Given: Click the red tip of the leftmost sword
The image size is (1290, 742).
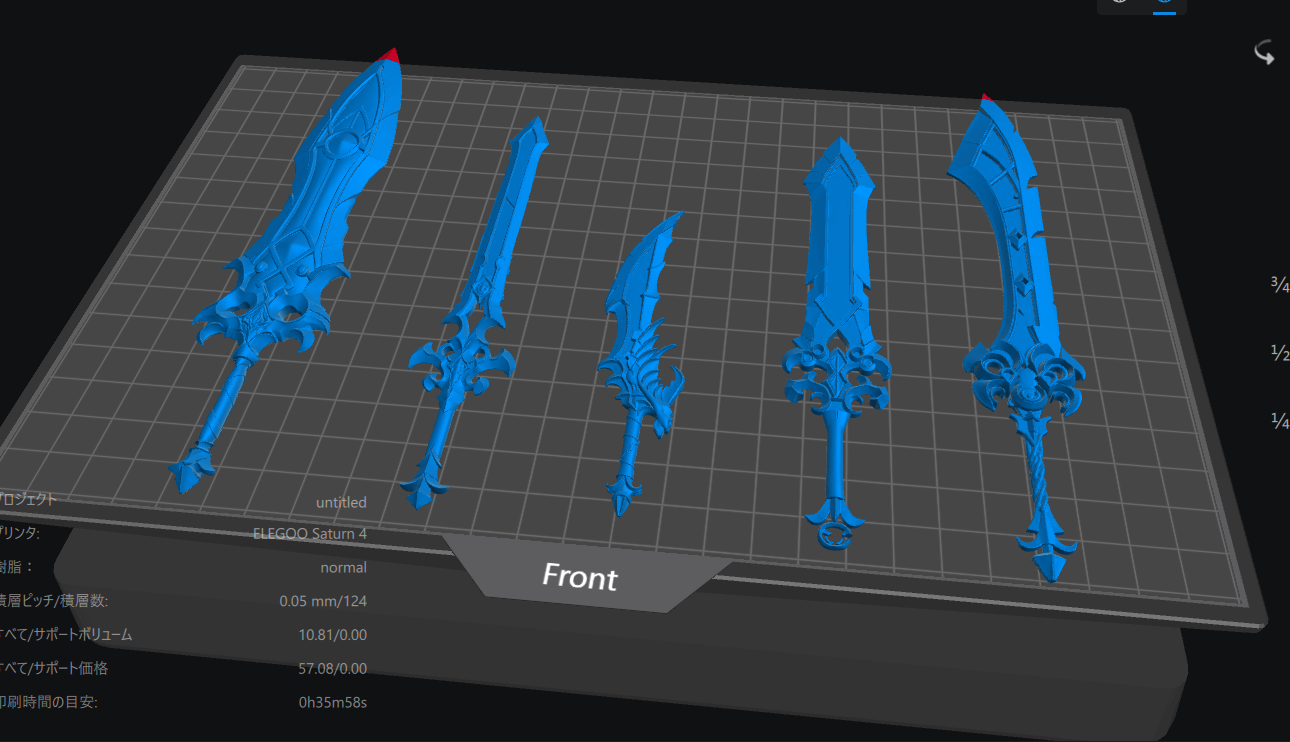Looking at the screenshot, I should point(391,56).
